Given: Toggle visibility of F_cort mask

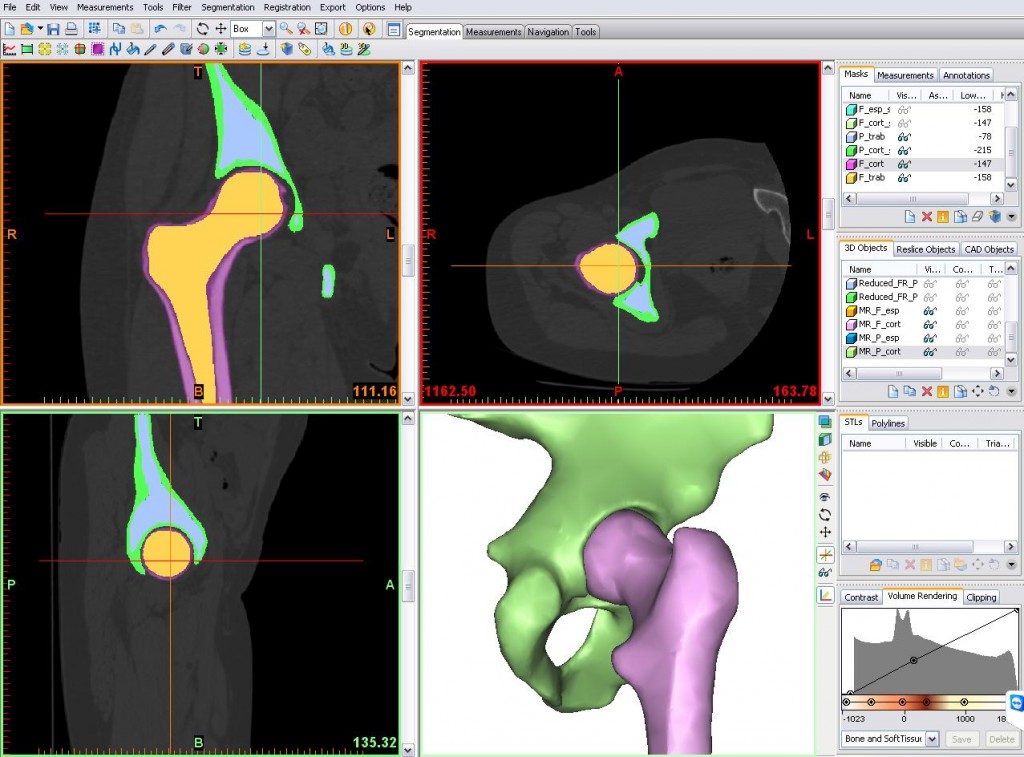Looking at the screenshot, I should click(904, 164).
